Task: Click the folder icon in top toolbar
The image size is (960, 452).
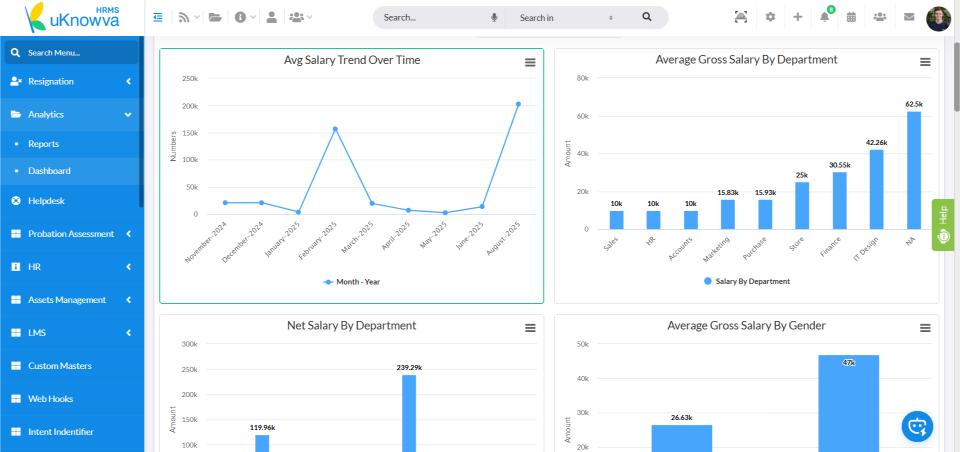Action: coord(215,17)
